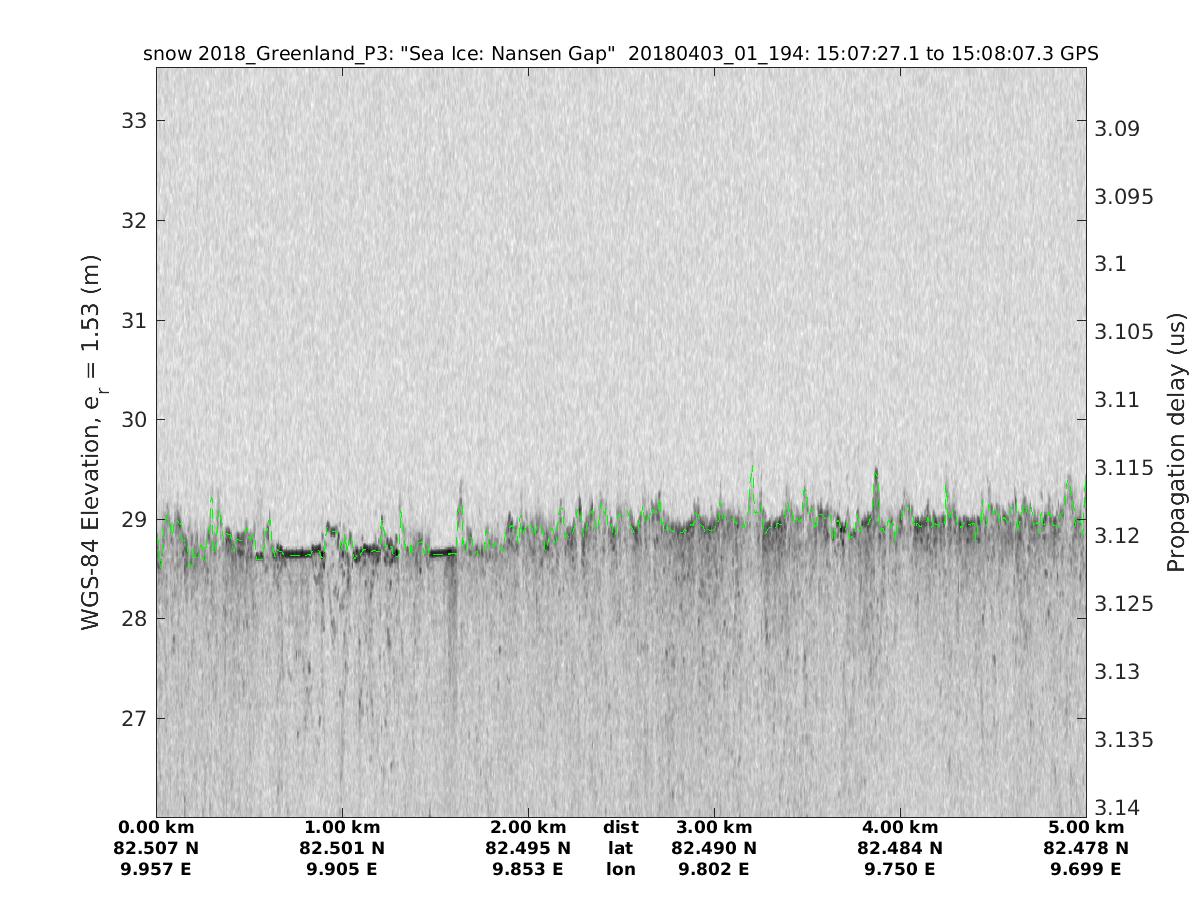Select the 3.105 propagation delay tick
This screenshot has width=1200, height=900.
coord(1124,332)
